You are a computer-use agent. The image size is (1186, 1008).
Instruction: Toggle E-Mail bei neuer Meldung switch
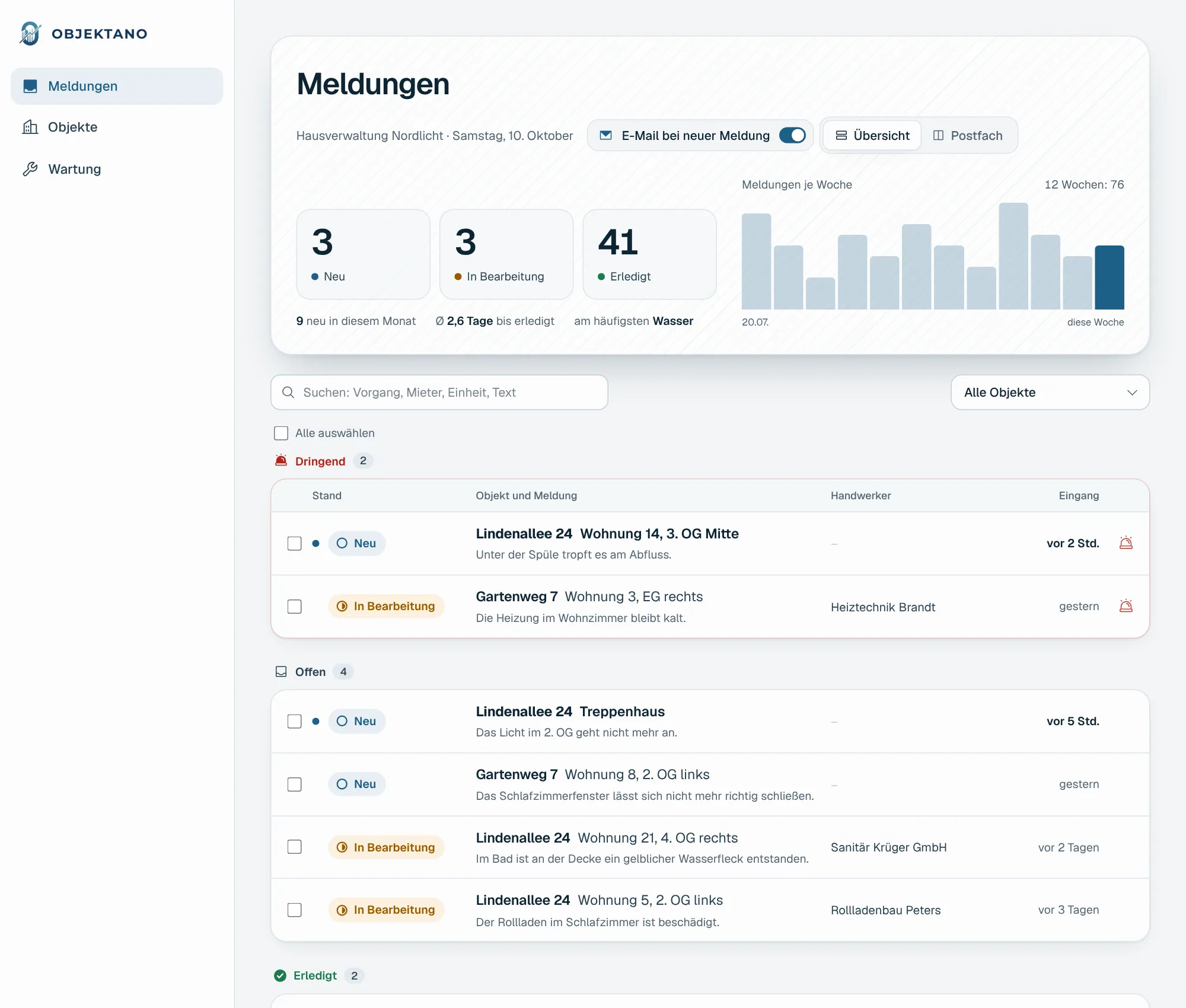(x=792, y=135)
